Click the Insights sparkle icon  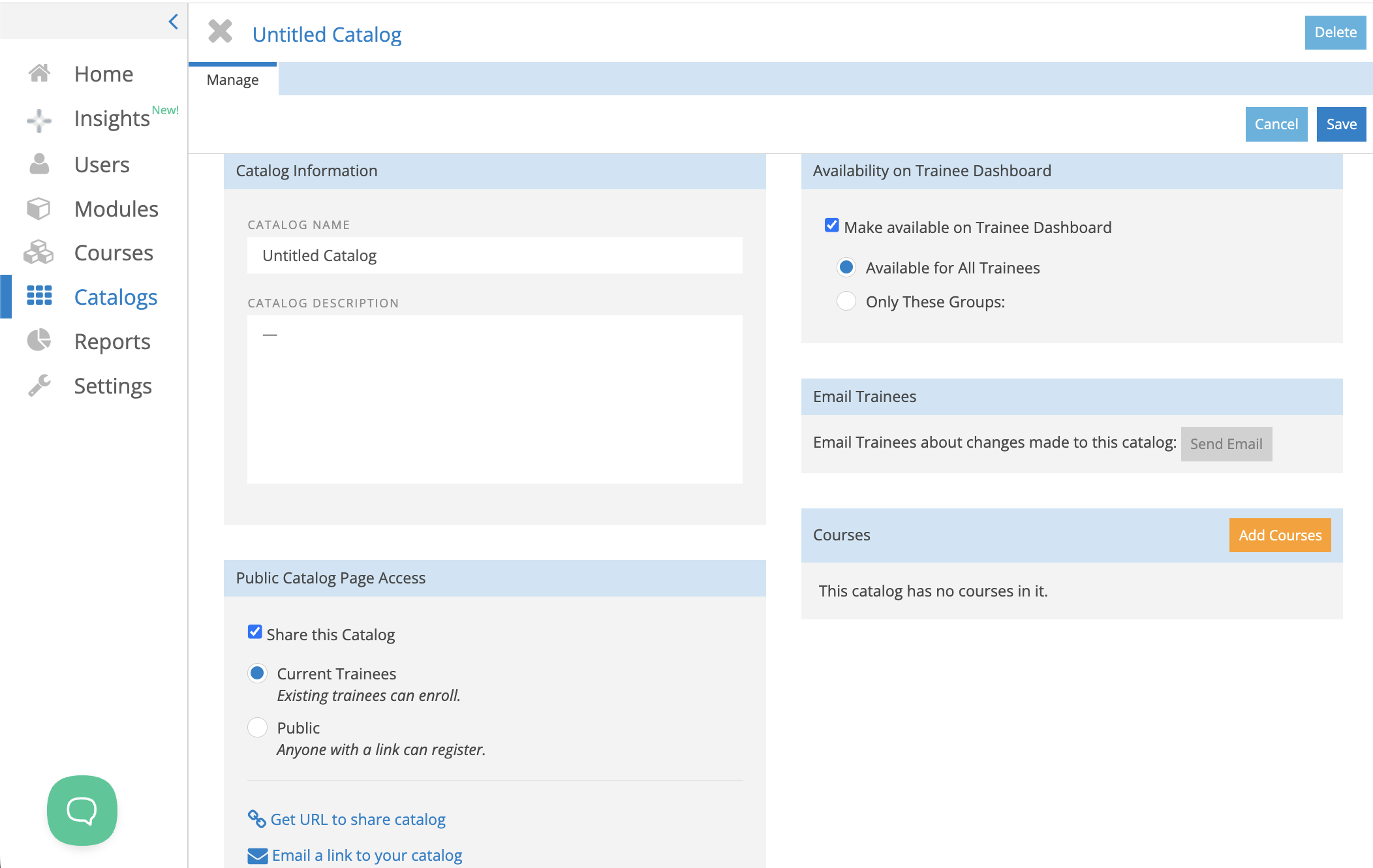tap(39, 120)
